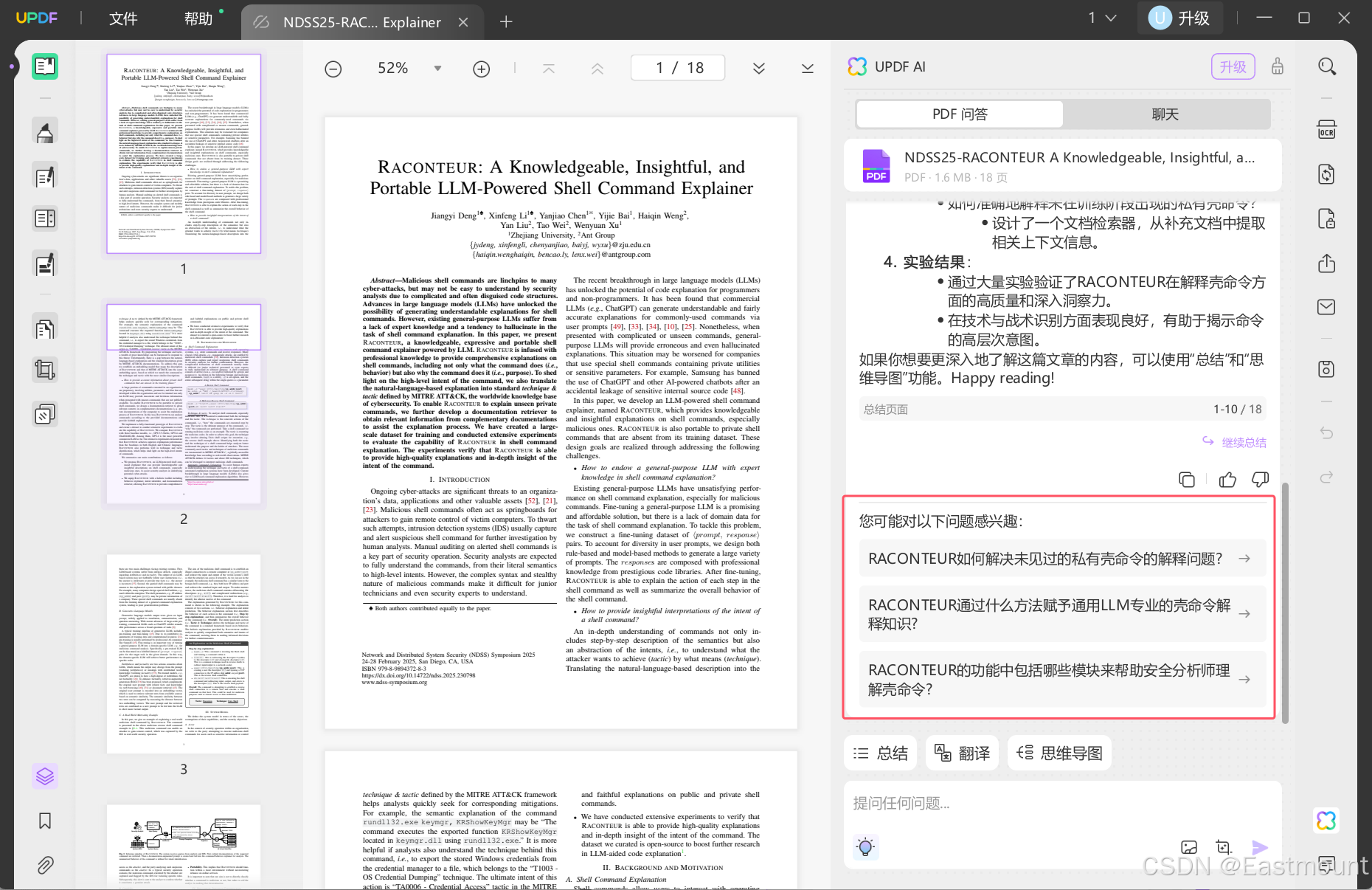Open the bookmarks panel
Screen dimensions: 1372x890
coord(45,821)
